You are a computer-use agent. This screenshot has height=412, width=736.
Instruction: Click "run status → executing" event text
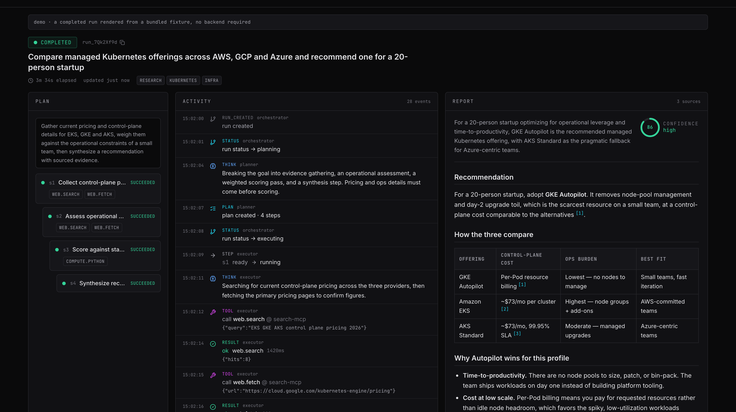click(253, 239)
